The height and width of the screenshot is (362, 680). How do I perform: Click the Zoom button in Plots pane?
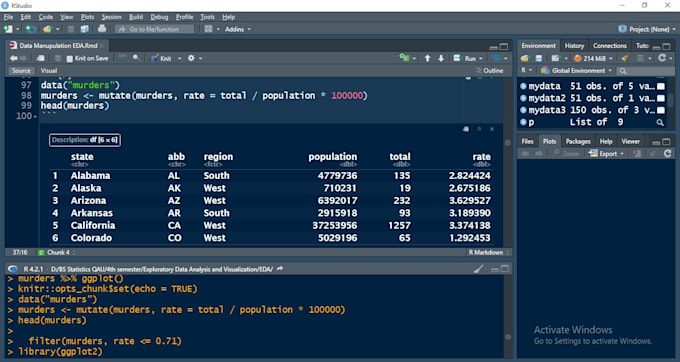point(566,153)
